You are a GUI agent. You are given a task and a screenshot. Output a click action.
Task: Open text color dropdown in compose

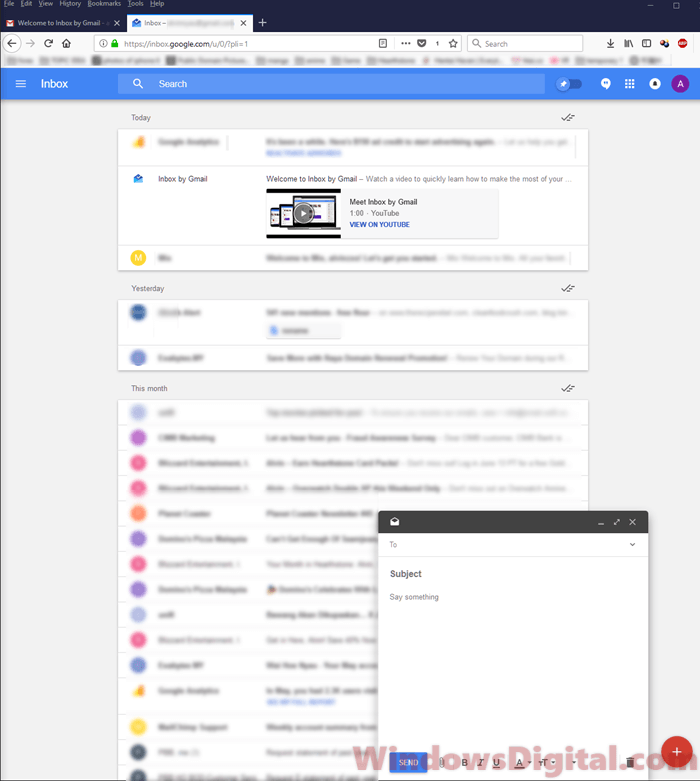522,763
